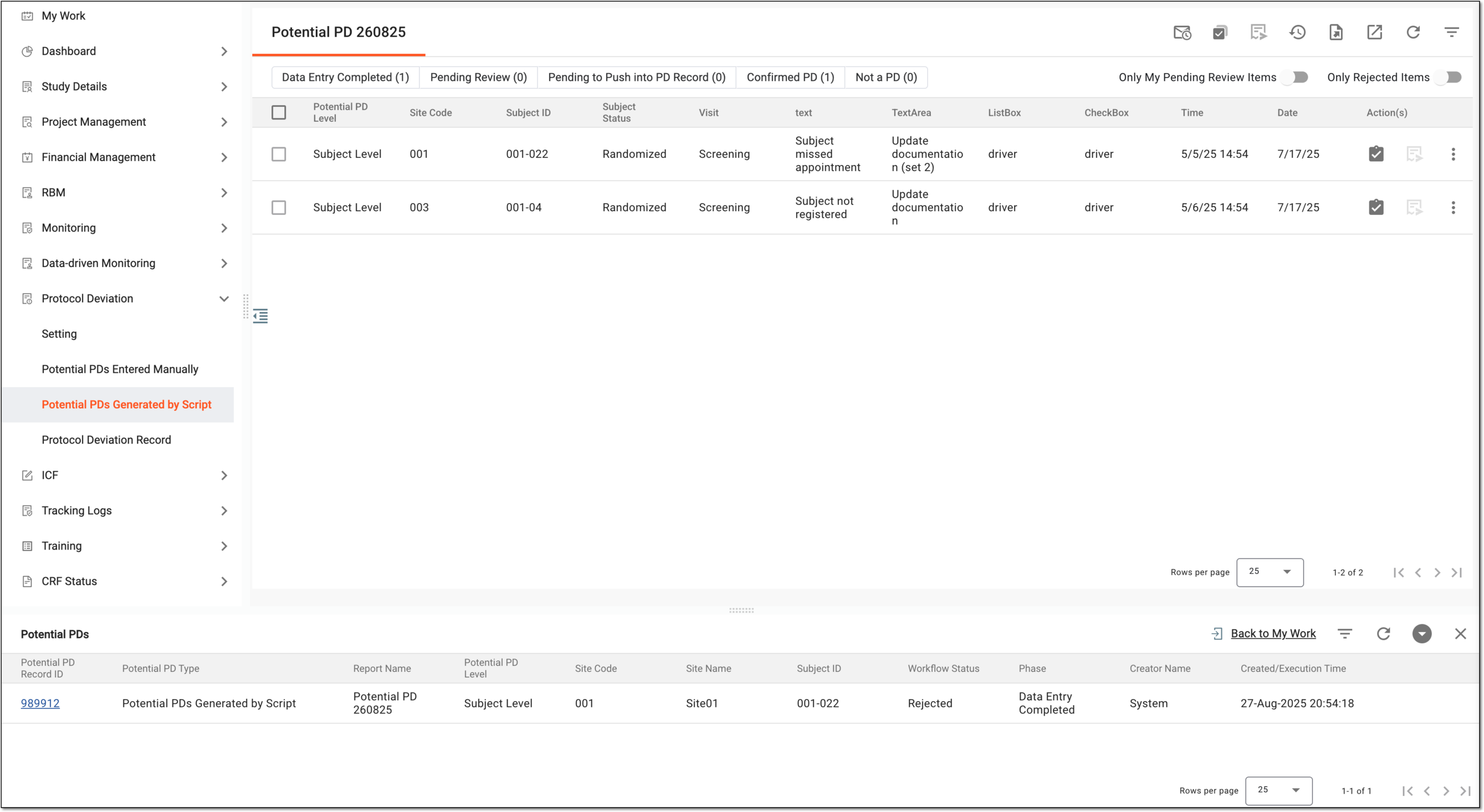
Task: Select Potential PDs Generated by Script
Action: coord(126,405)
